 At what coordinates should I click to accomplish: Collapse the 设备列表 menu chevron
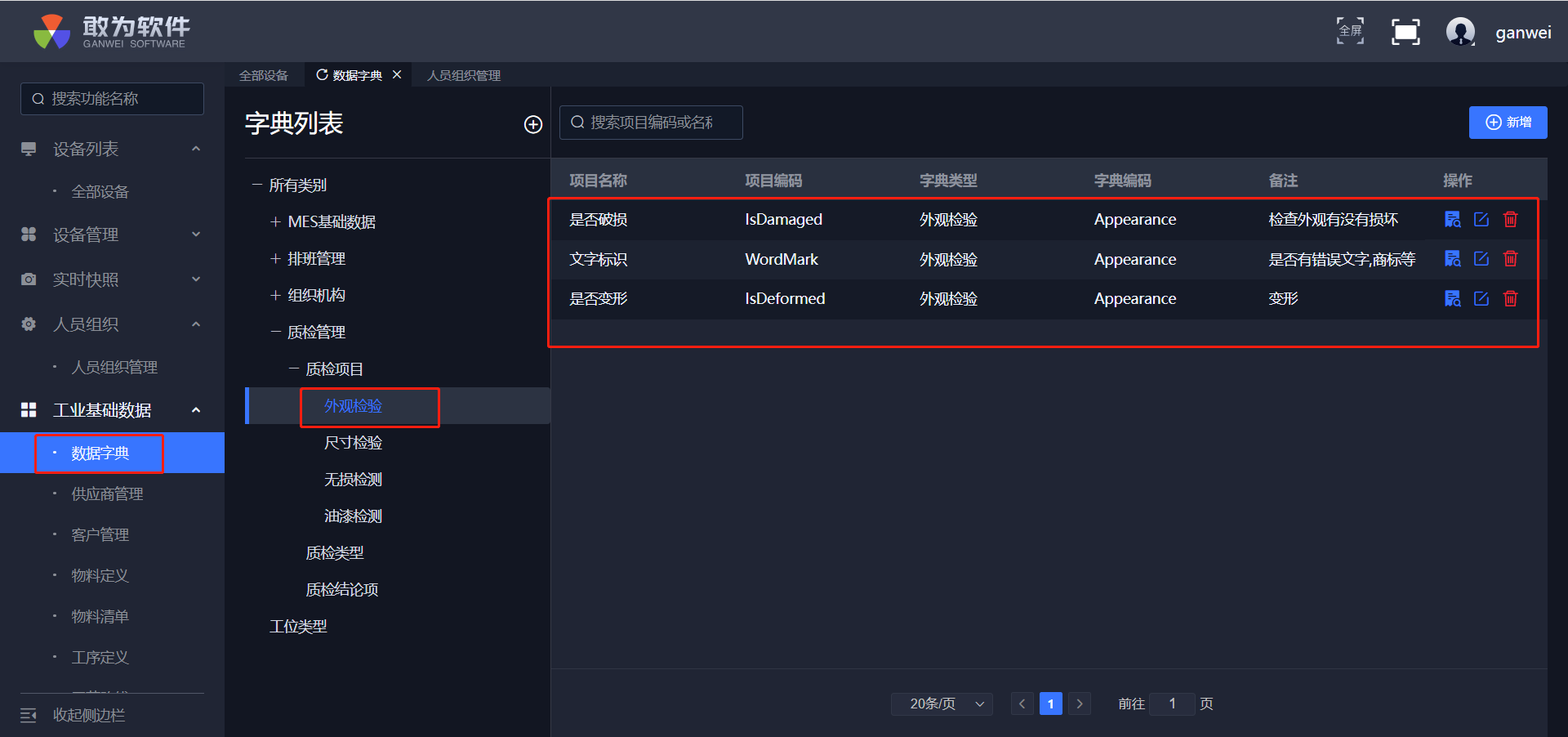click(196, 149)
